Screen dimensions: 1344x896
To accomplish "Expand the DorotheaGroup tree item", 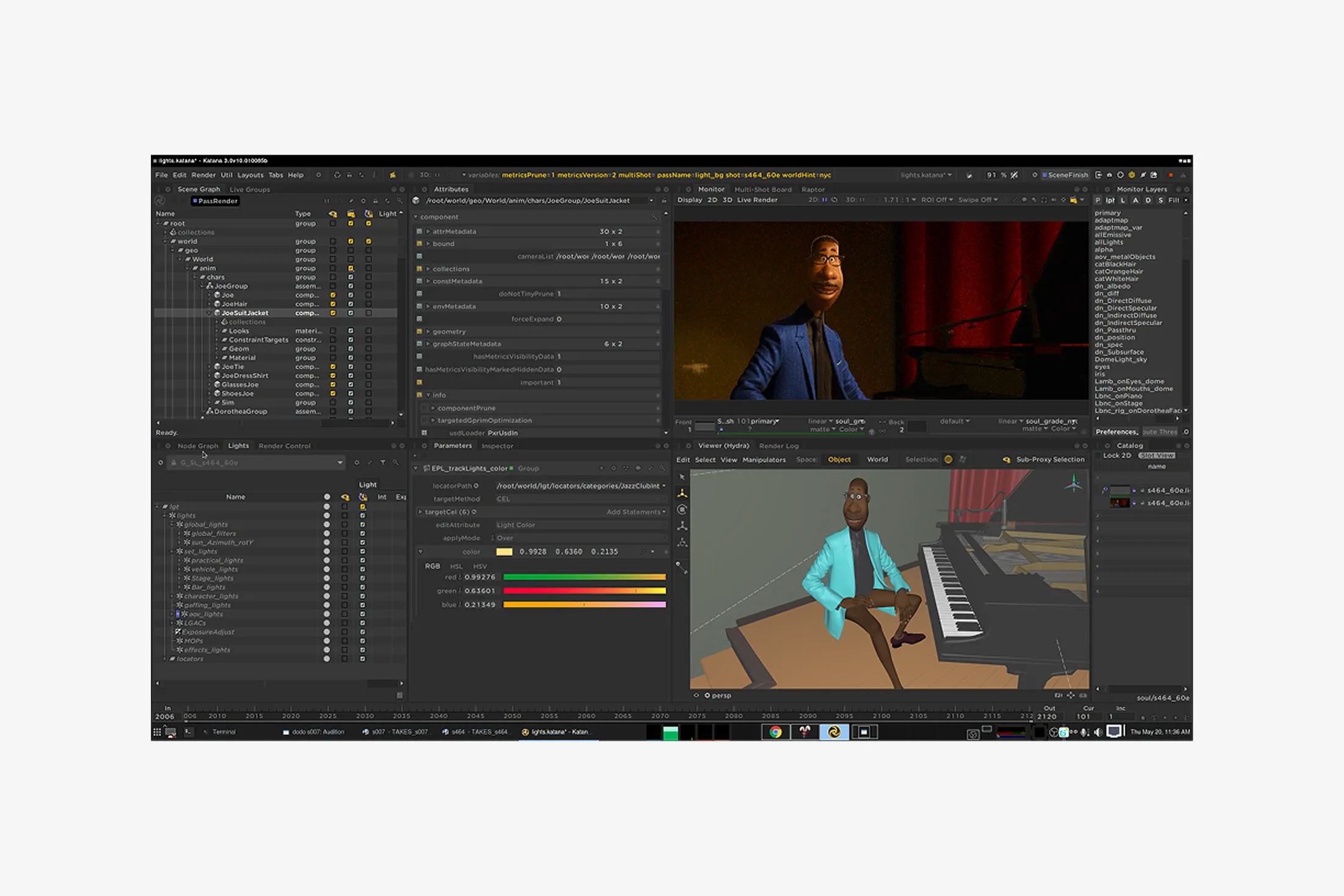I will (x=203, y=412).
